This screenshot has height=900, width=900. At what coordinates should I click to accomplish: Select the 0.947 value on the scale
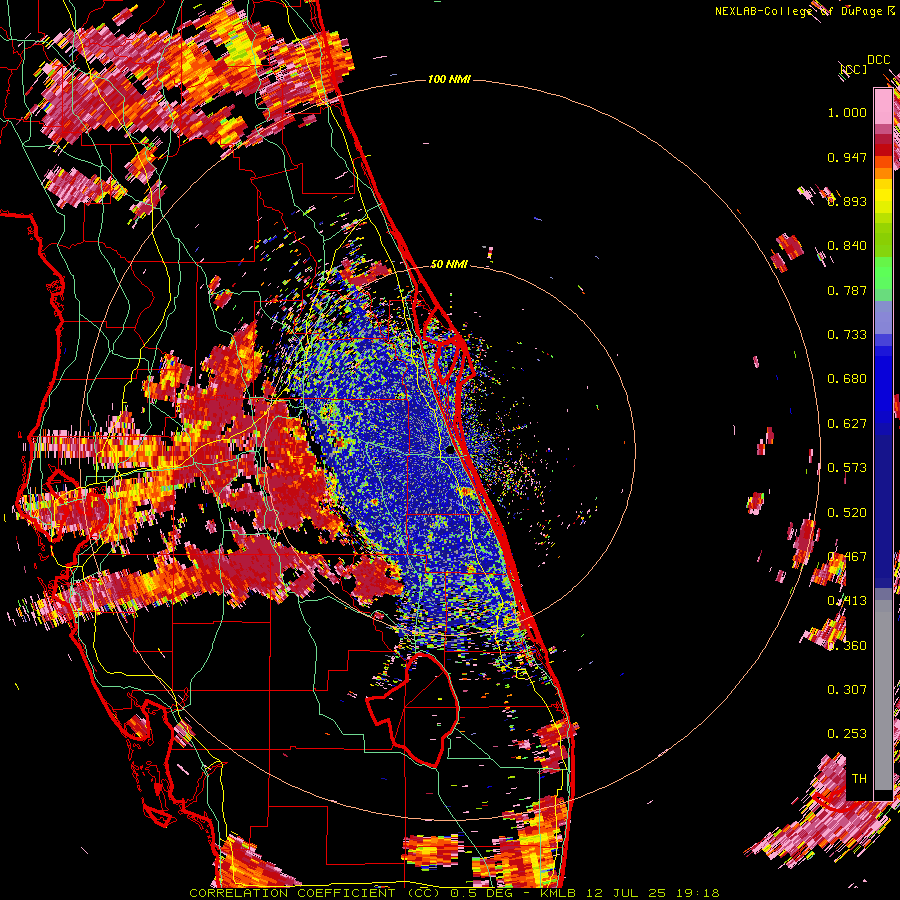(x=847, y=157)
